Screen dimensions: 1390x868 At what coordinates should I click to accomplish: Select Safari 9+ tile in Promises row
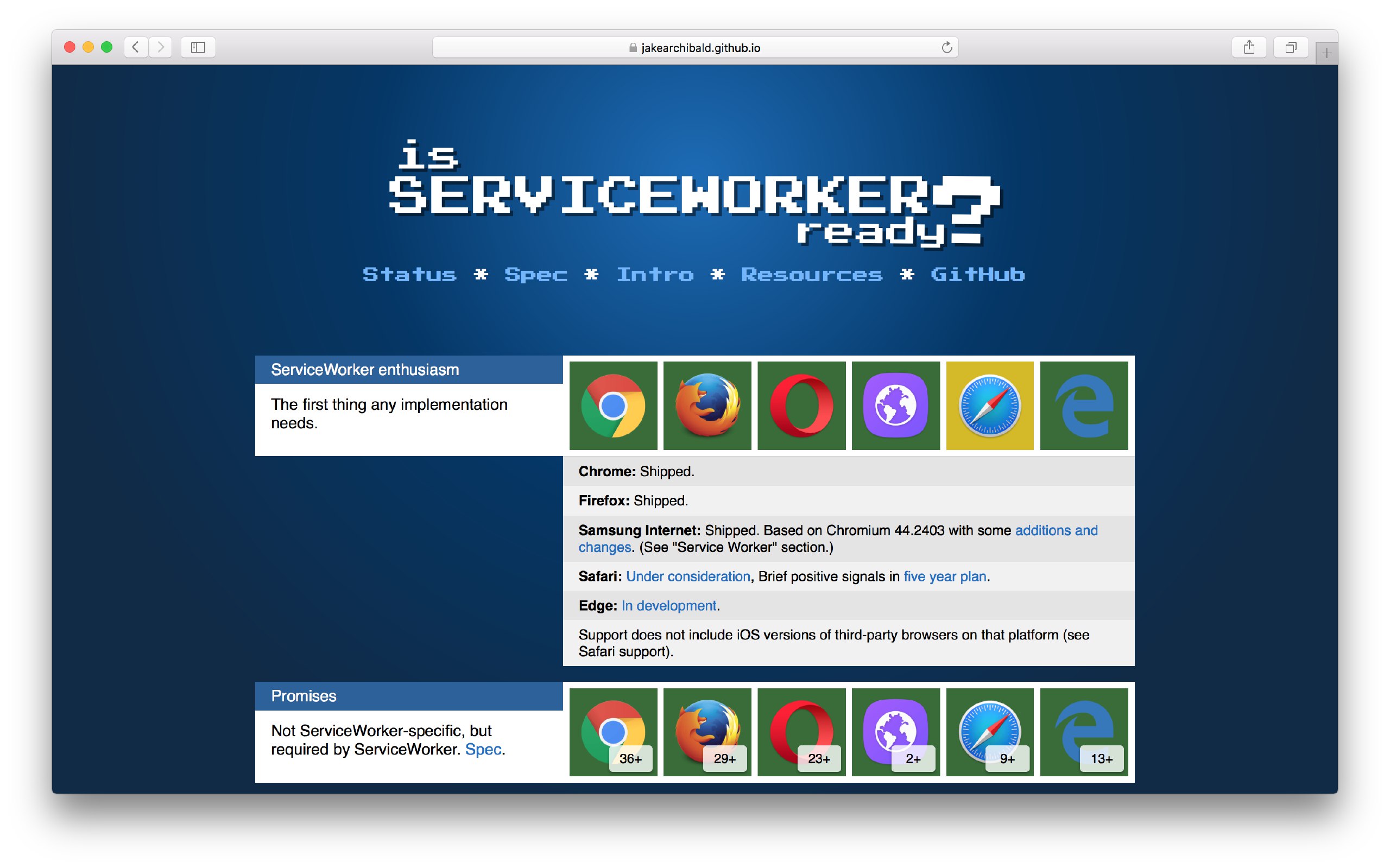point(990,732)
